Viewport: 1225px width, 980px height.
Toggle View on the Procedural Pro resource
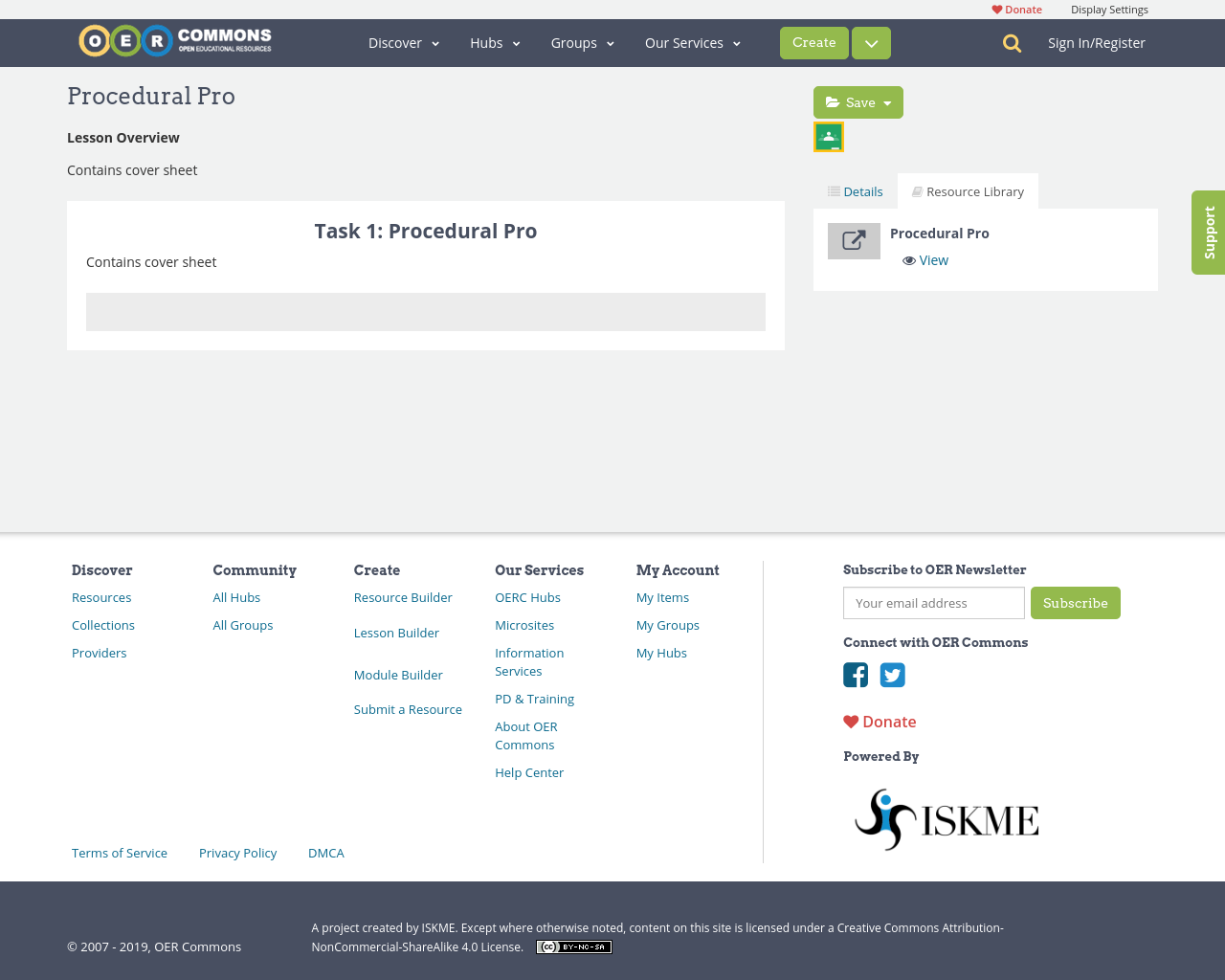pos(924,259)
